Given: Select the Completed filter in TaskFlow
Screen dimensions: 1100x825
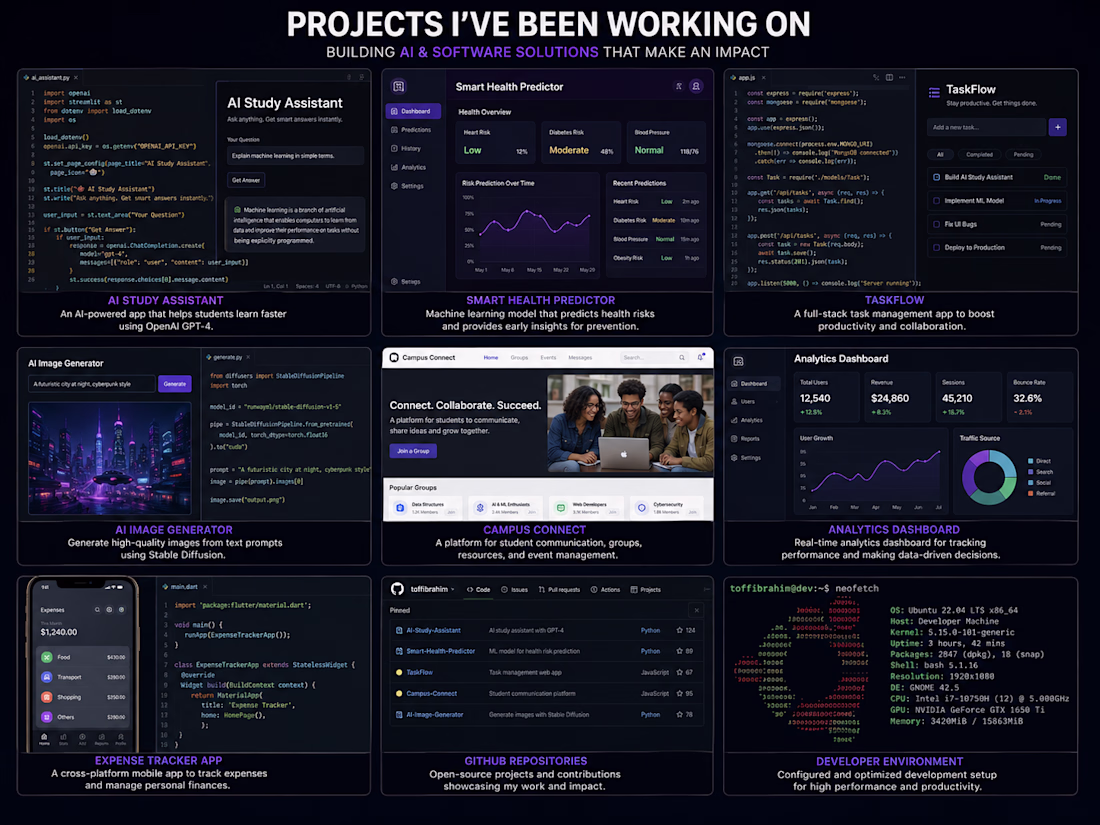Looking at the screenshot, I should pyautogui.click(x=979, y=154).
